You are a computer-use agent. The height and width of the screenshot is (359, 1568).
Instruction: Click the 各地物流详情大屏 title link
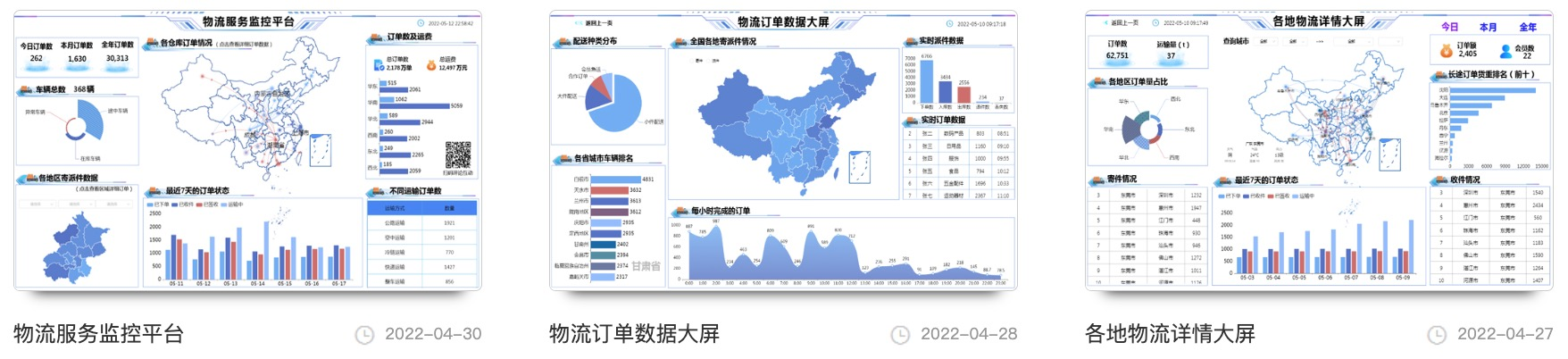(x=1170, y=334)
